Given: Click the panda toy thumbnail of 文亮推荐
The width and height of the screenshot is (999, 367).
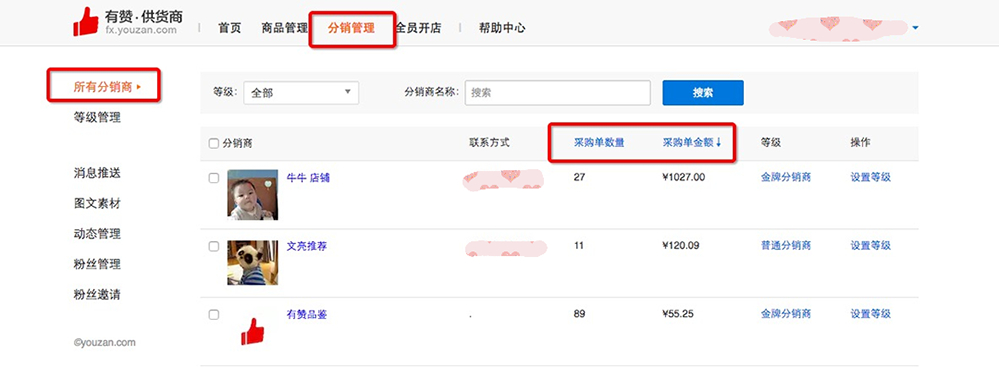Looking at the screenshot, I should point(252,263).
